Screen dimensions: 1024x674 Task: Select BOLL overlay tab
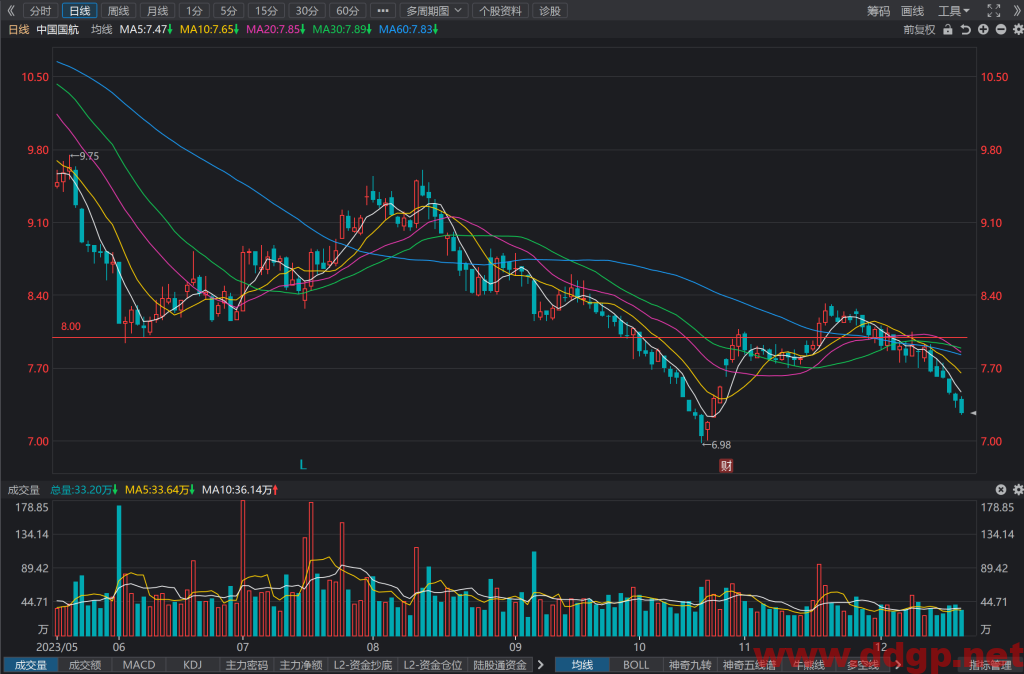(x=636, y=665)
